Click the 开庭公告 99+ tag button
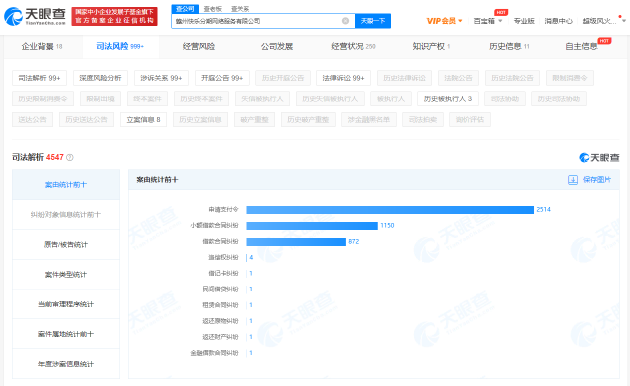 pos(222,78)
